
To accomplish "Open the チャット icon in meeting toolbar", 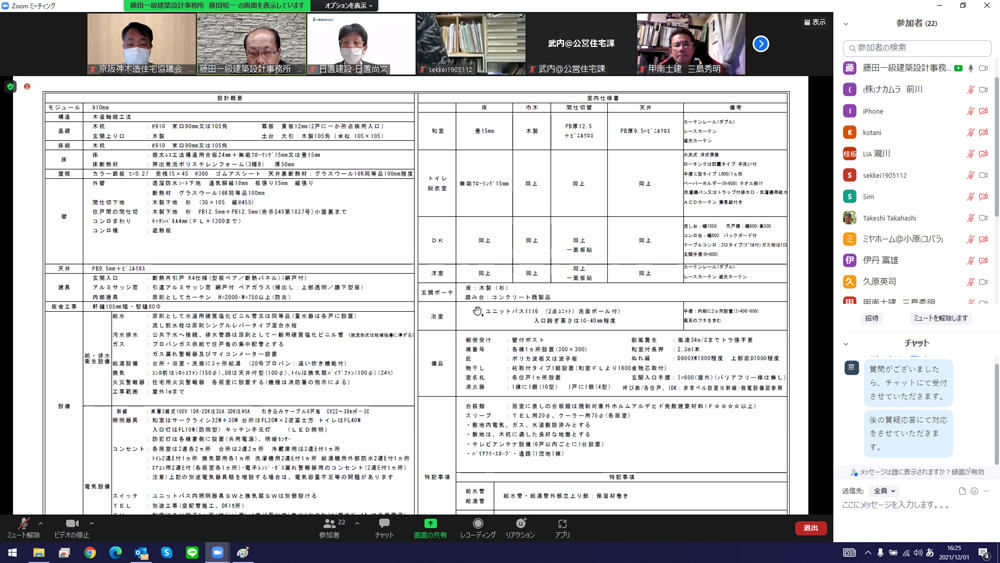I will point(384,526).
